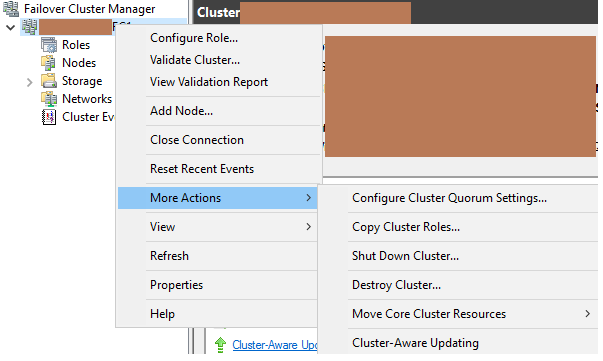Expand Move Core Cluster Resources submenu arrow
The width and height of the screenshot is (603, 361).
(x=587, y=314)
